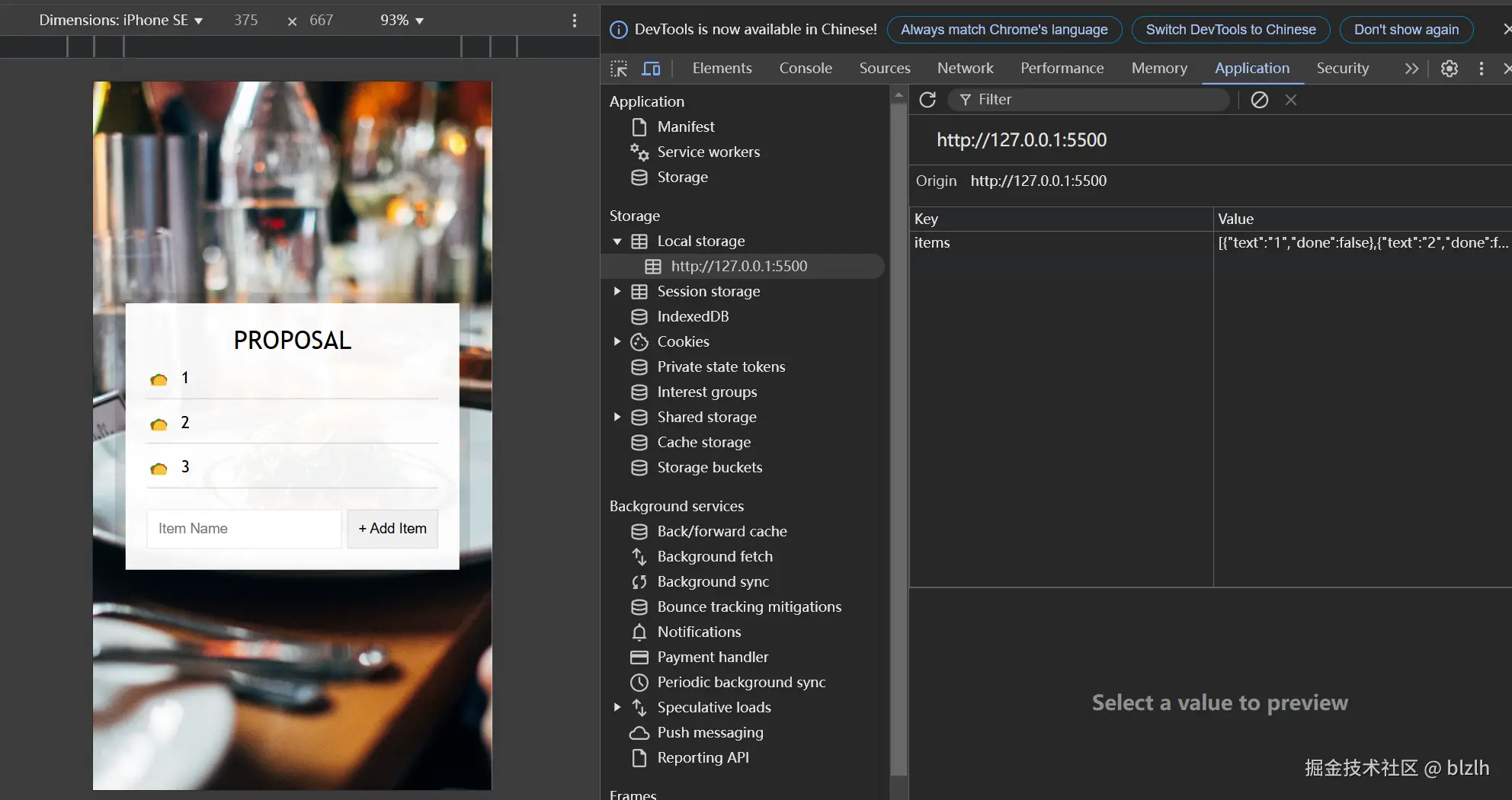Open Service workers in sidebar

coord(708,152)
